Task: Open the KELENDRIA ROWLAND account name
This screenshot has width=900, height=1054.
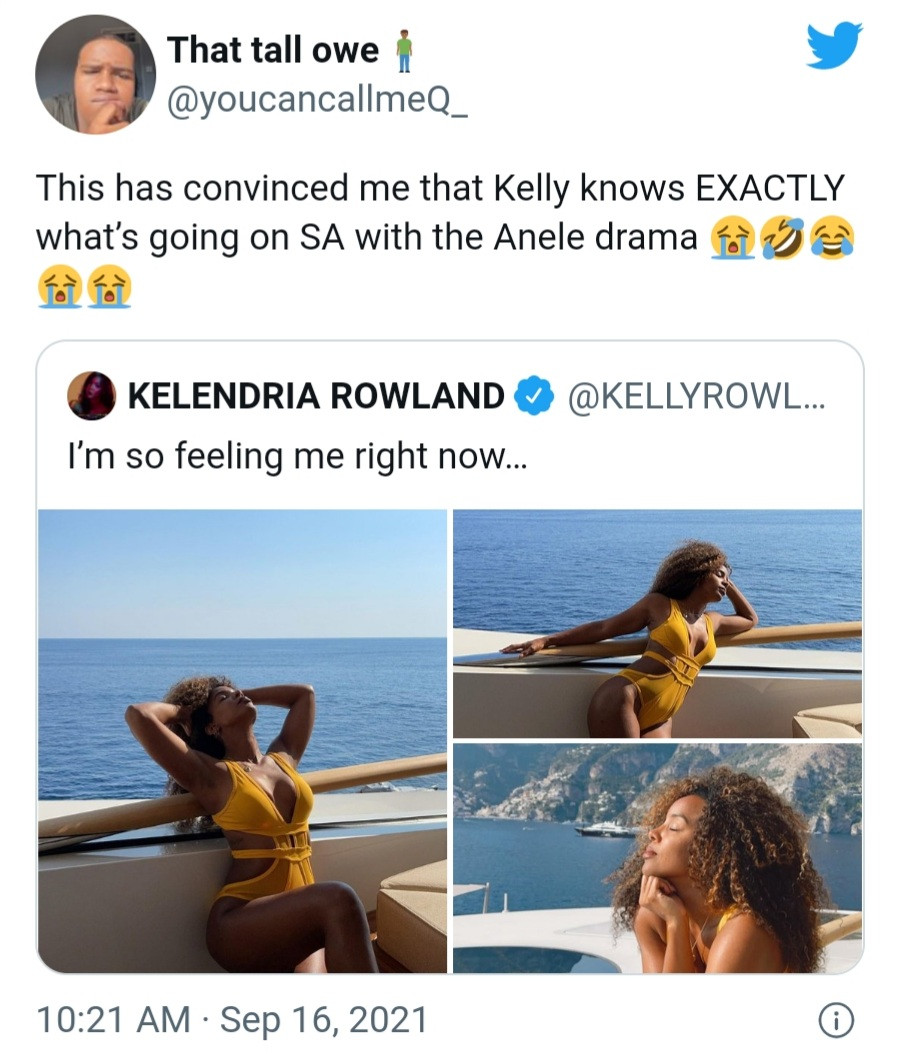Action: (x=316, y=397)
